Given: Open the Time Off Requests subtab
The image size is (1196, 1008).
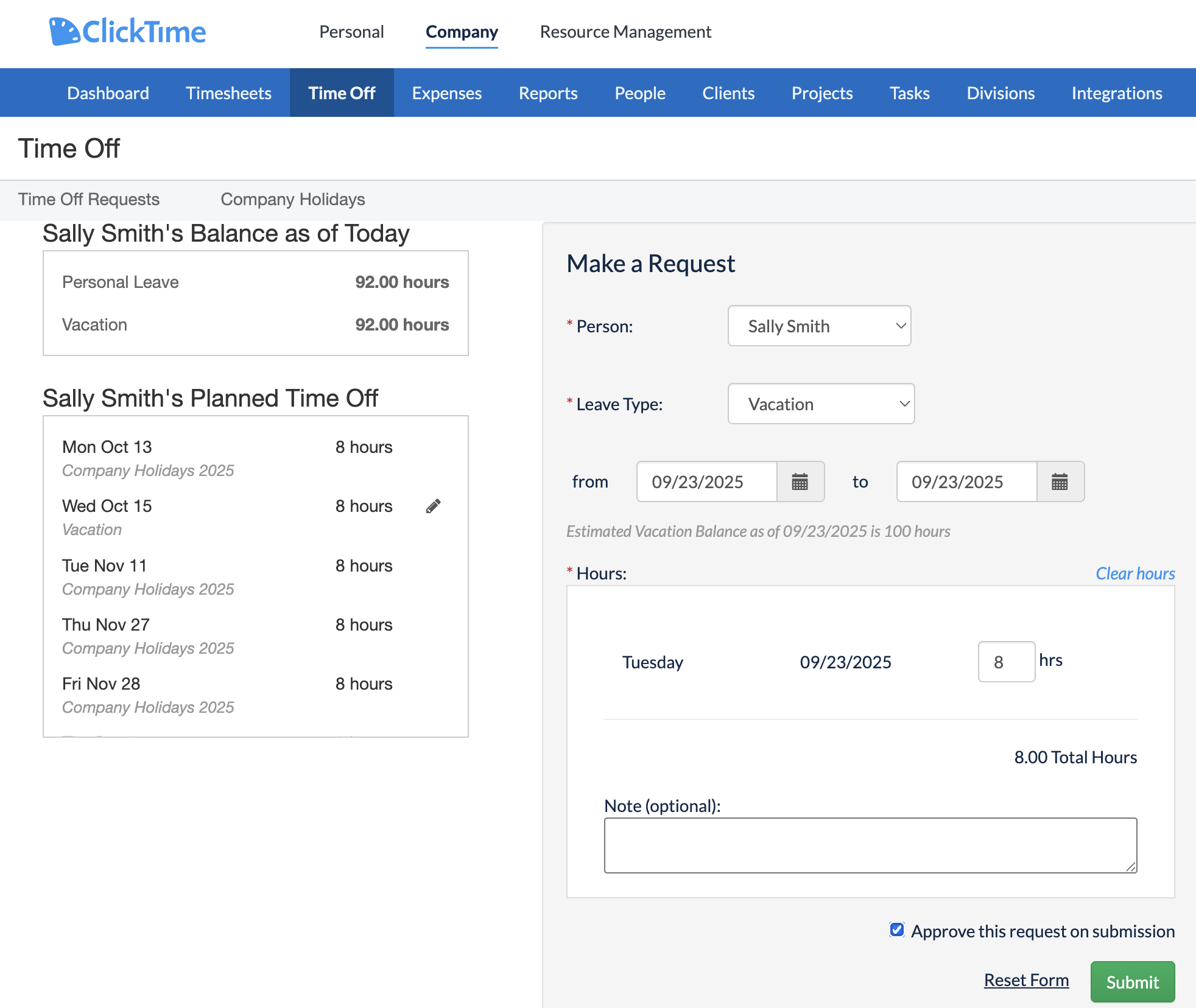Looking at the screenshot, I should click(89, 199).
